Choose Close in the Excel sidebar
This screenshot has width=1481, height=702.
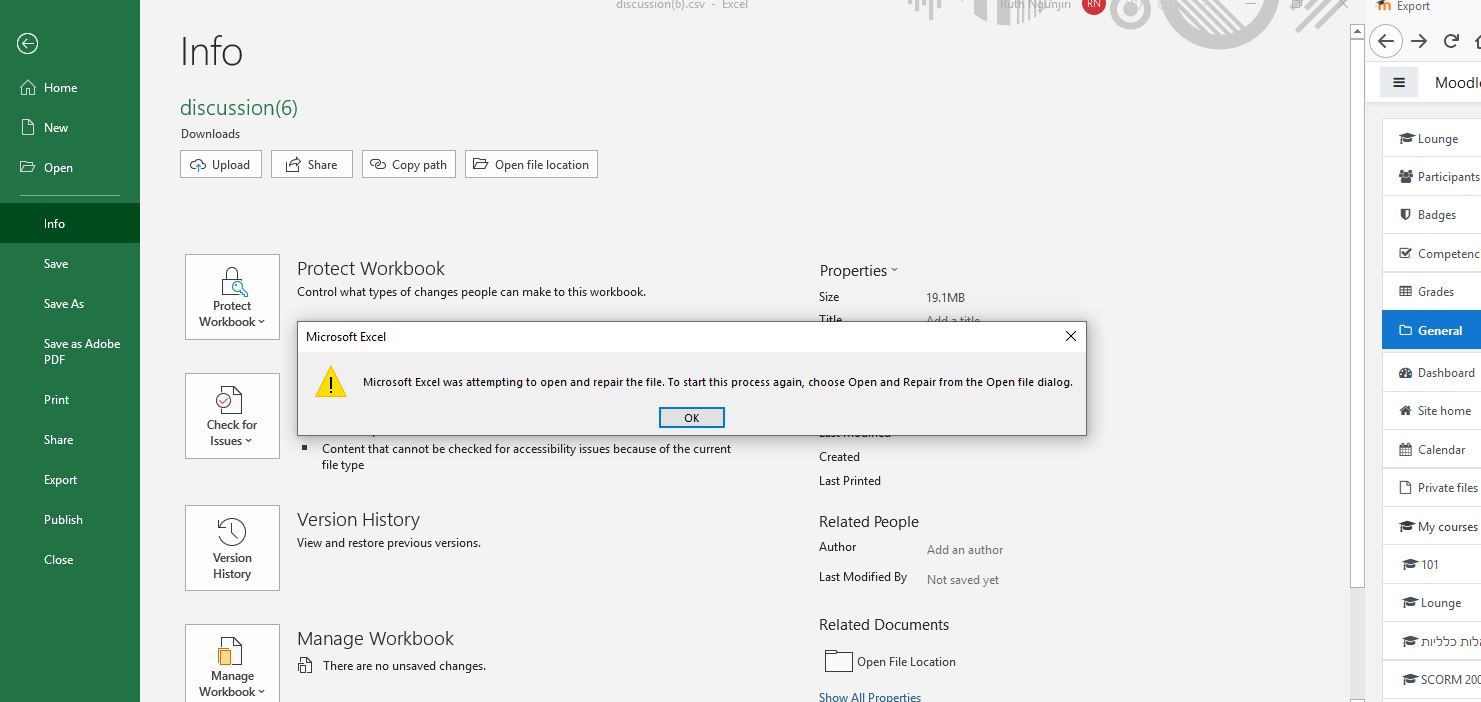click(70, 560)
